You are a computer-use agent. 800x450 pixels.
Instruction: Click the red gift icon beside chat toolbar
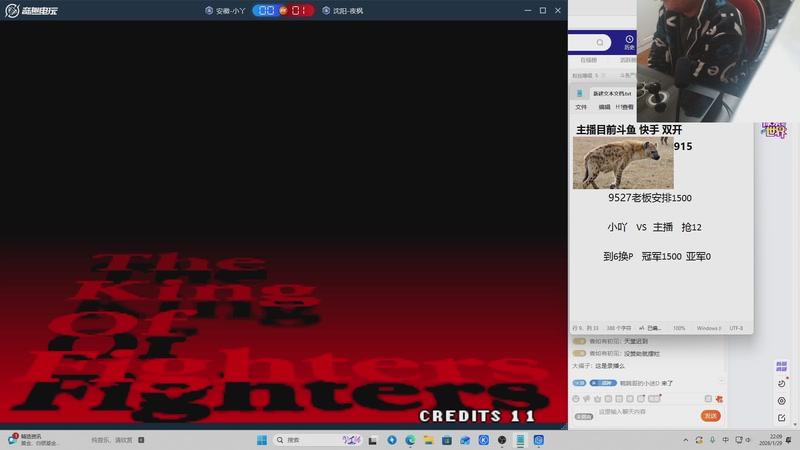pos(719,398)
